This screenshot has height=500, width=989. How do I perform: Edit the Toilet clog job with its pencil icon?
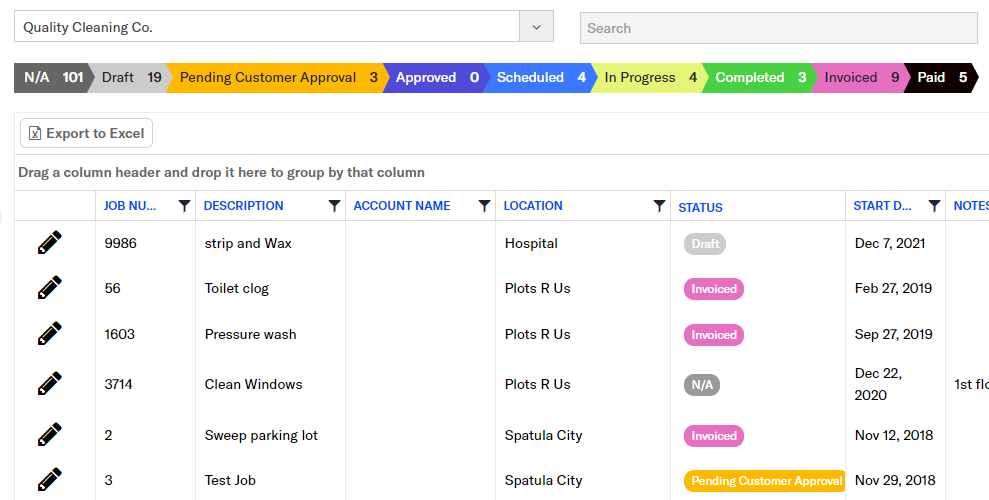pos(50,288)
